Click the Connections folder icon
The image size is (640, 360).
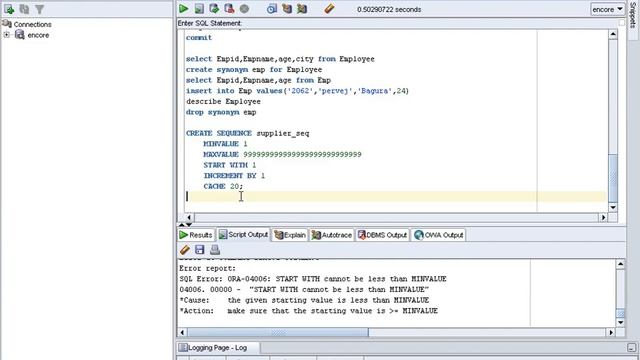pyautogui.click(x=7, y=24)
